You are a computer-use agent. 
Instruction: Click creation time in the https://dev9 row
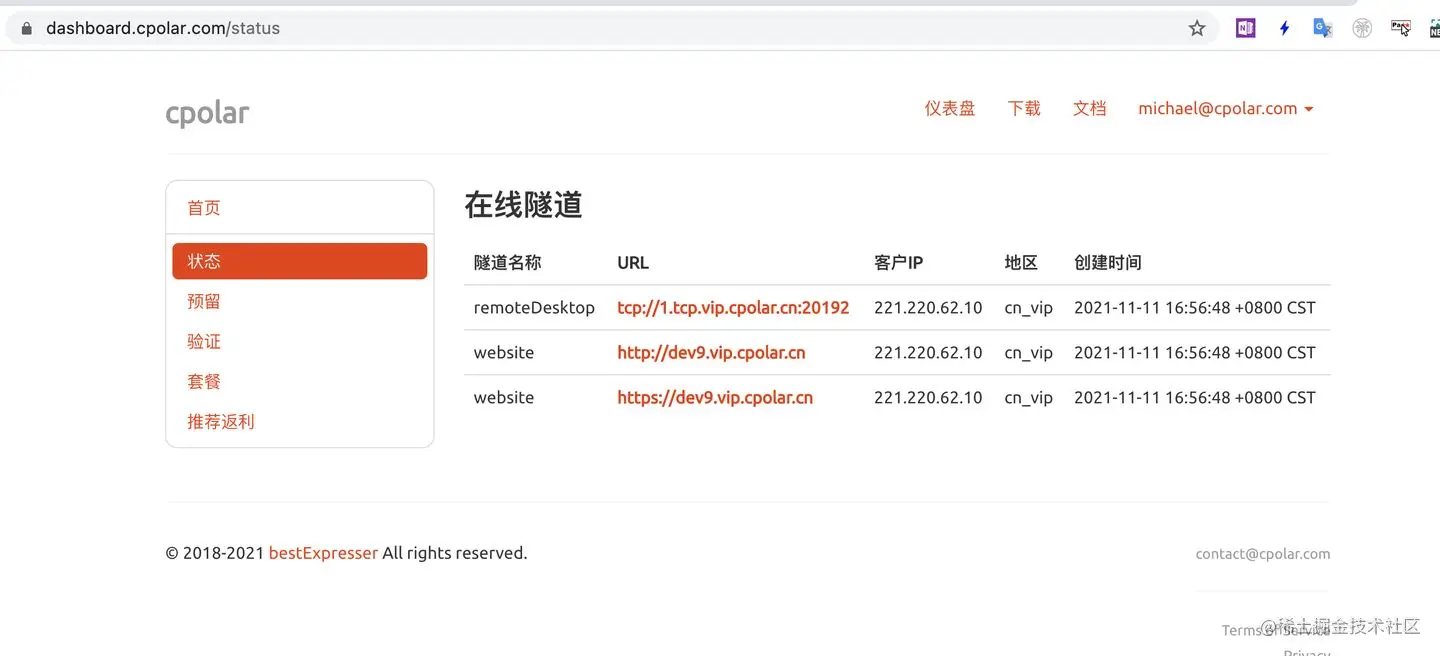click(1195, 397)
